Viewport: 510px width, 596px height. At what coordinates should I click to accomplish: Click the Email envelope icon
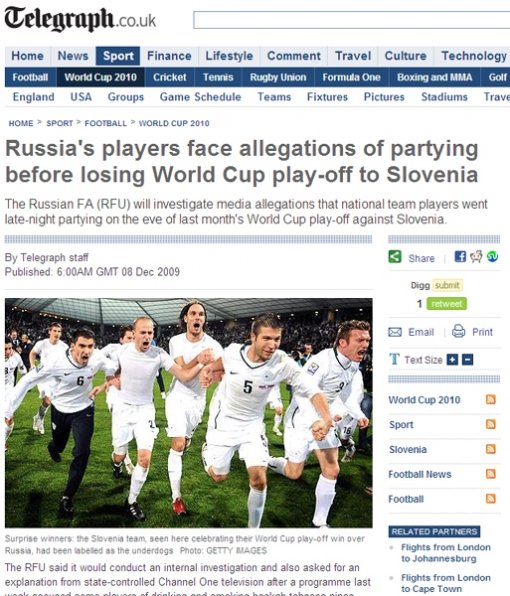[395, 332]
